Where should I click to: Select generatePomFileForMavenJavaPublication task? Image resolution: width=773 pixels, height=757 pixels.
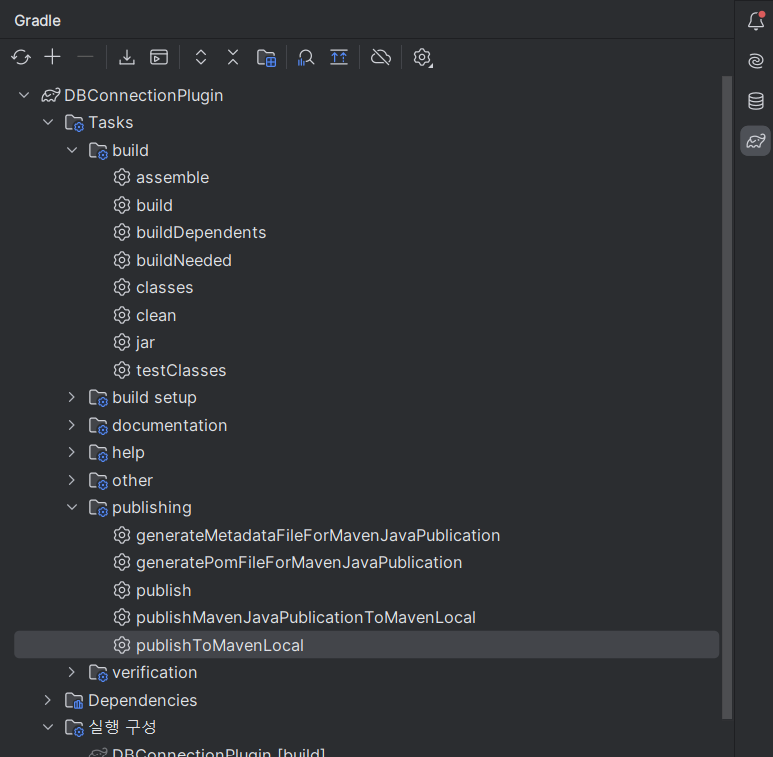(299, 562)
